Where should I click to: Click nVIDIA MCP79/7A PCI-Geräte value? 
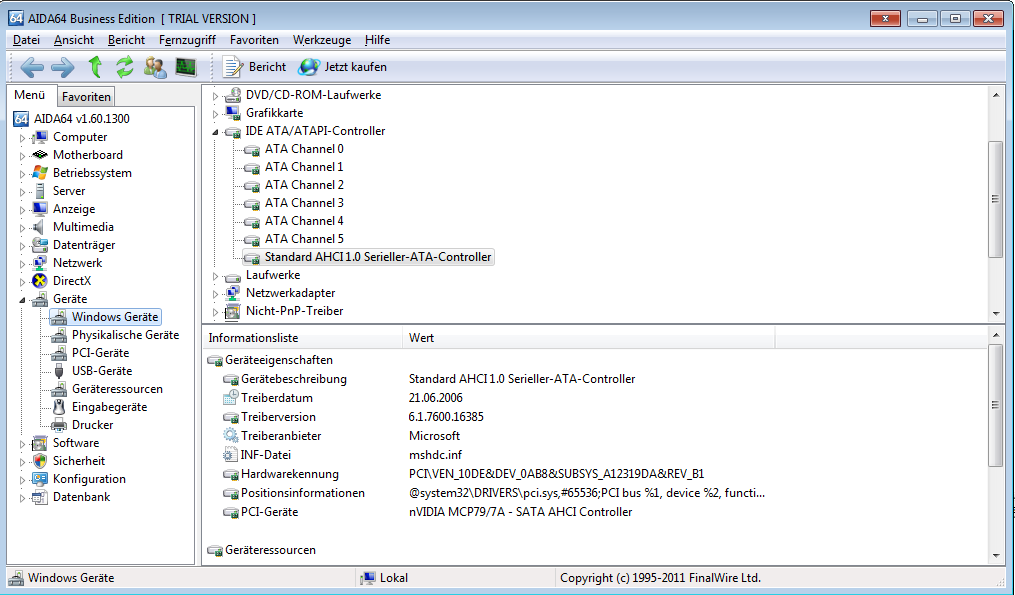click(520, 512)
